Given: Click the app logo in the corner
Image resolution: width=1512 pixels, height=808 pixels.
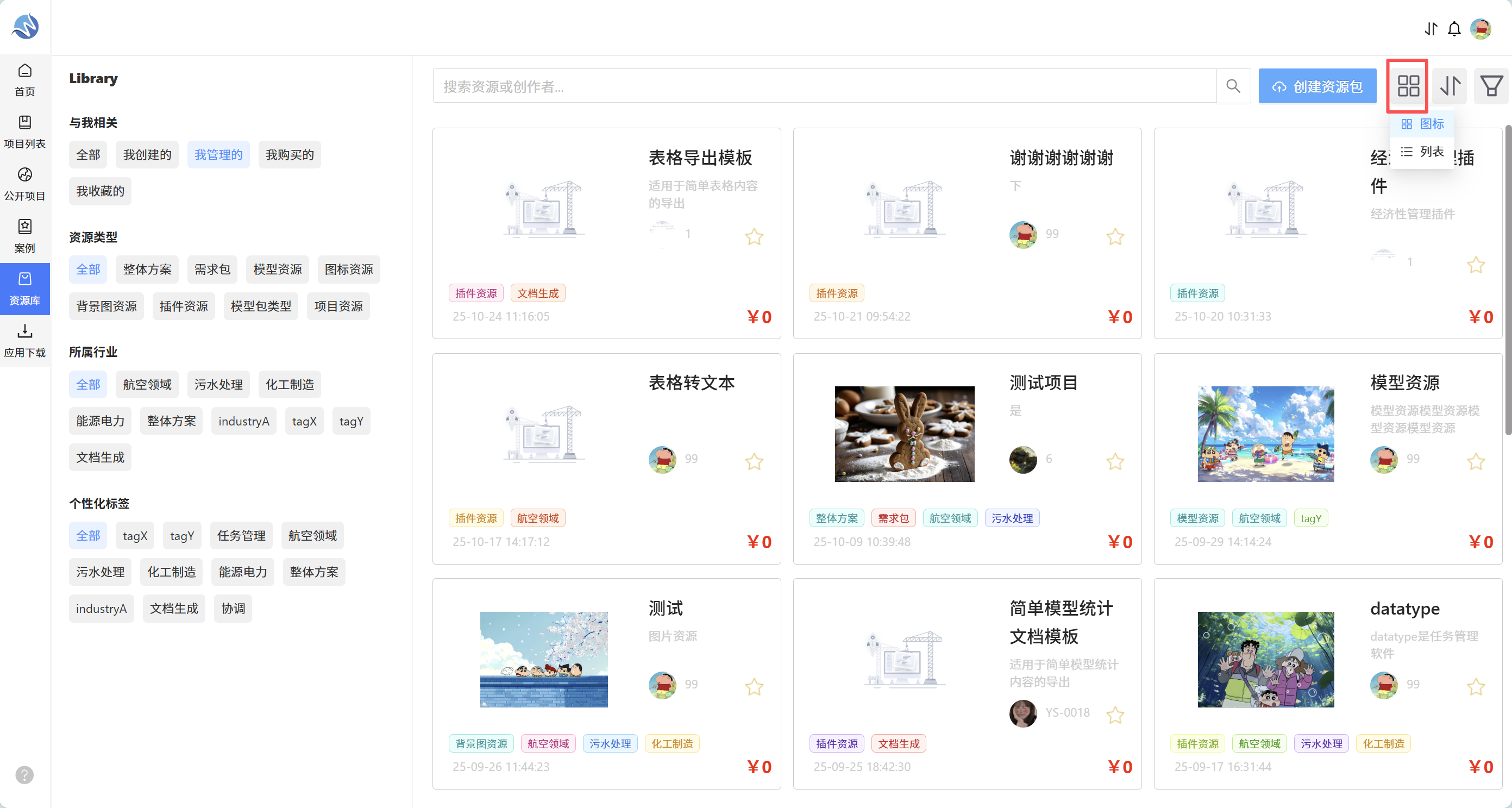Looking at the screenshot, I should click(25, 26).
